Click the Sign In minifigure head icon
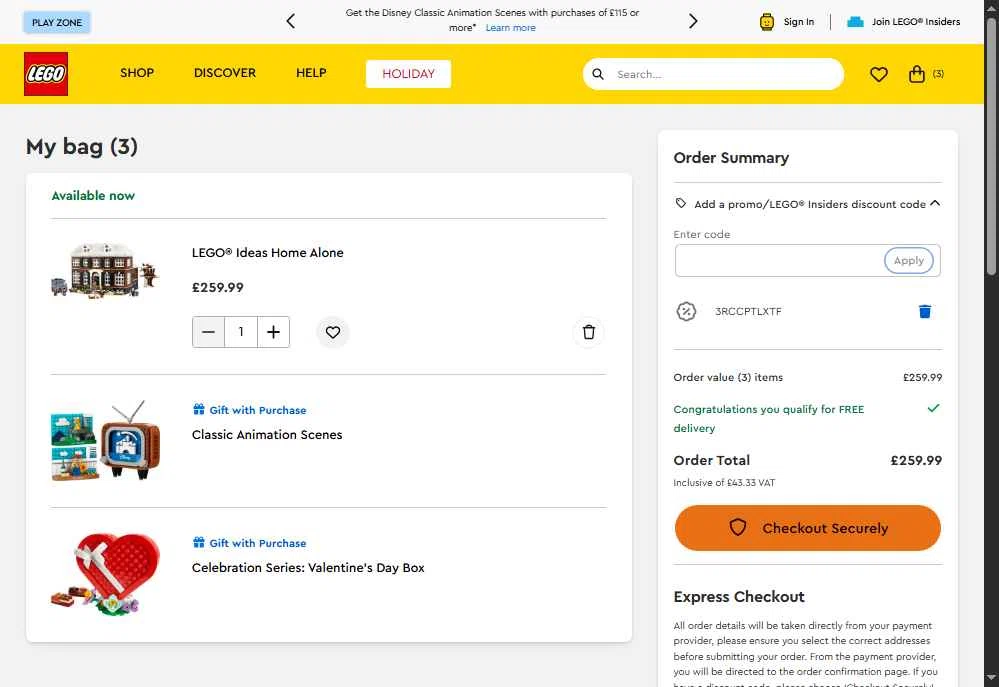Viewport: 999px width, 687px height. (766, 22)
